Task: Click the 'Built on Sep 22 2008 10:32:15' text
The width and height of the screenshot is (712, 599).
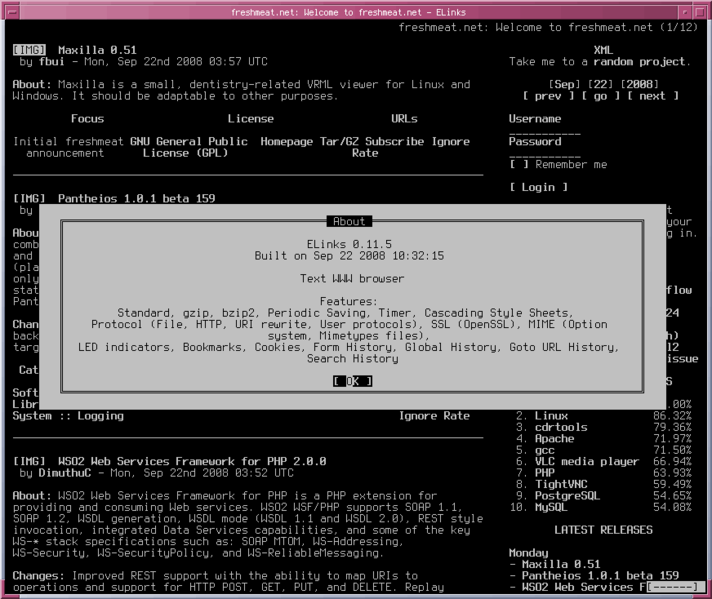Action: (x=349, y=255)
